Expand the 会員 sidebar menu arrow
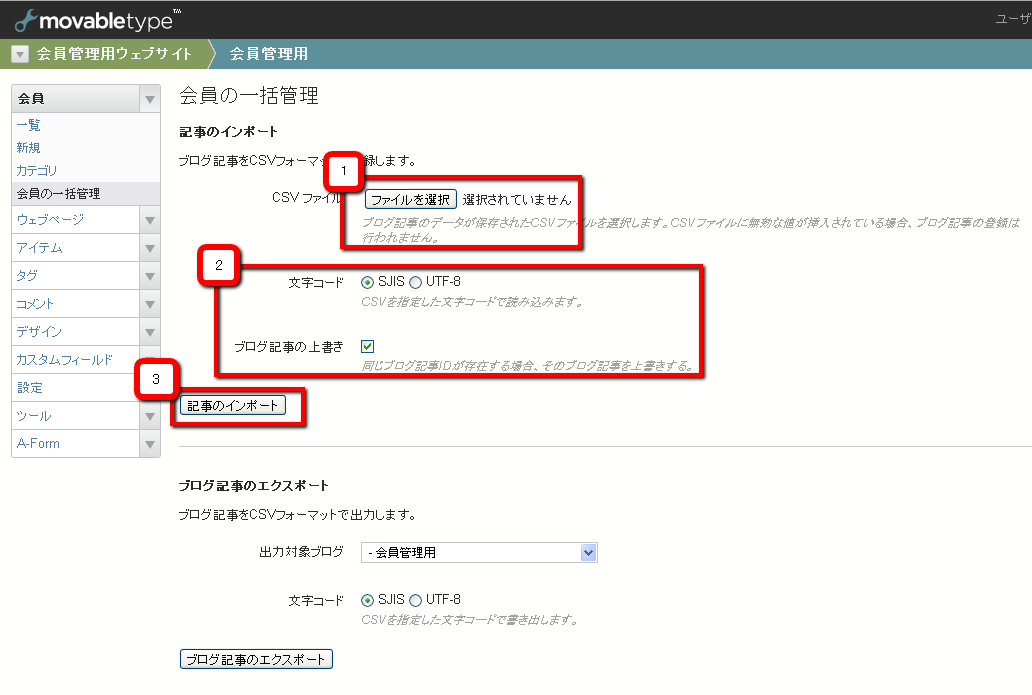Viewport: 1032px width, 695px height. [x=150, y=99]
